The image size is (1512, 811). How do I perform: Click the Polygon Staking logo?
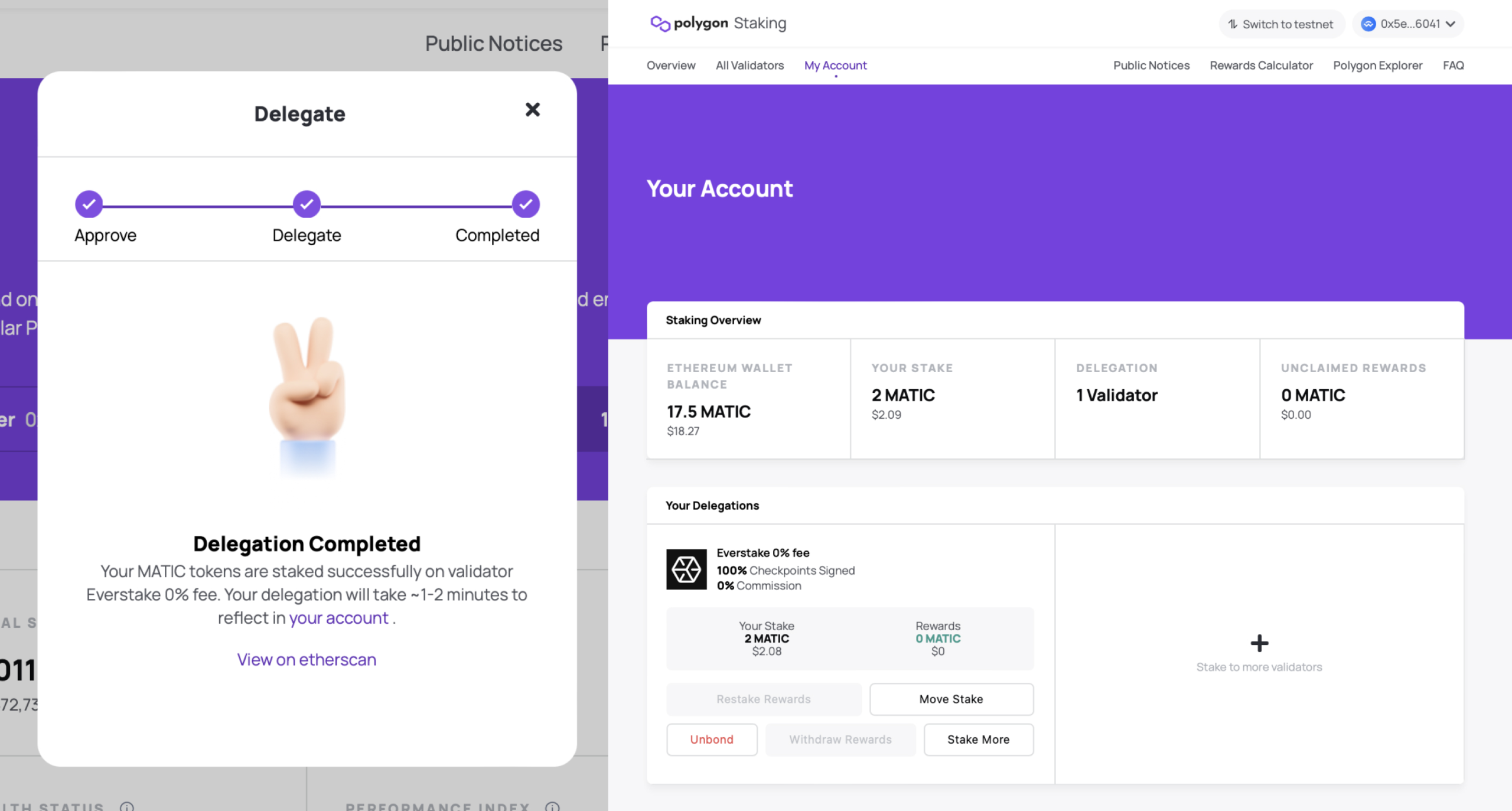718,23
